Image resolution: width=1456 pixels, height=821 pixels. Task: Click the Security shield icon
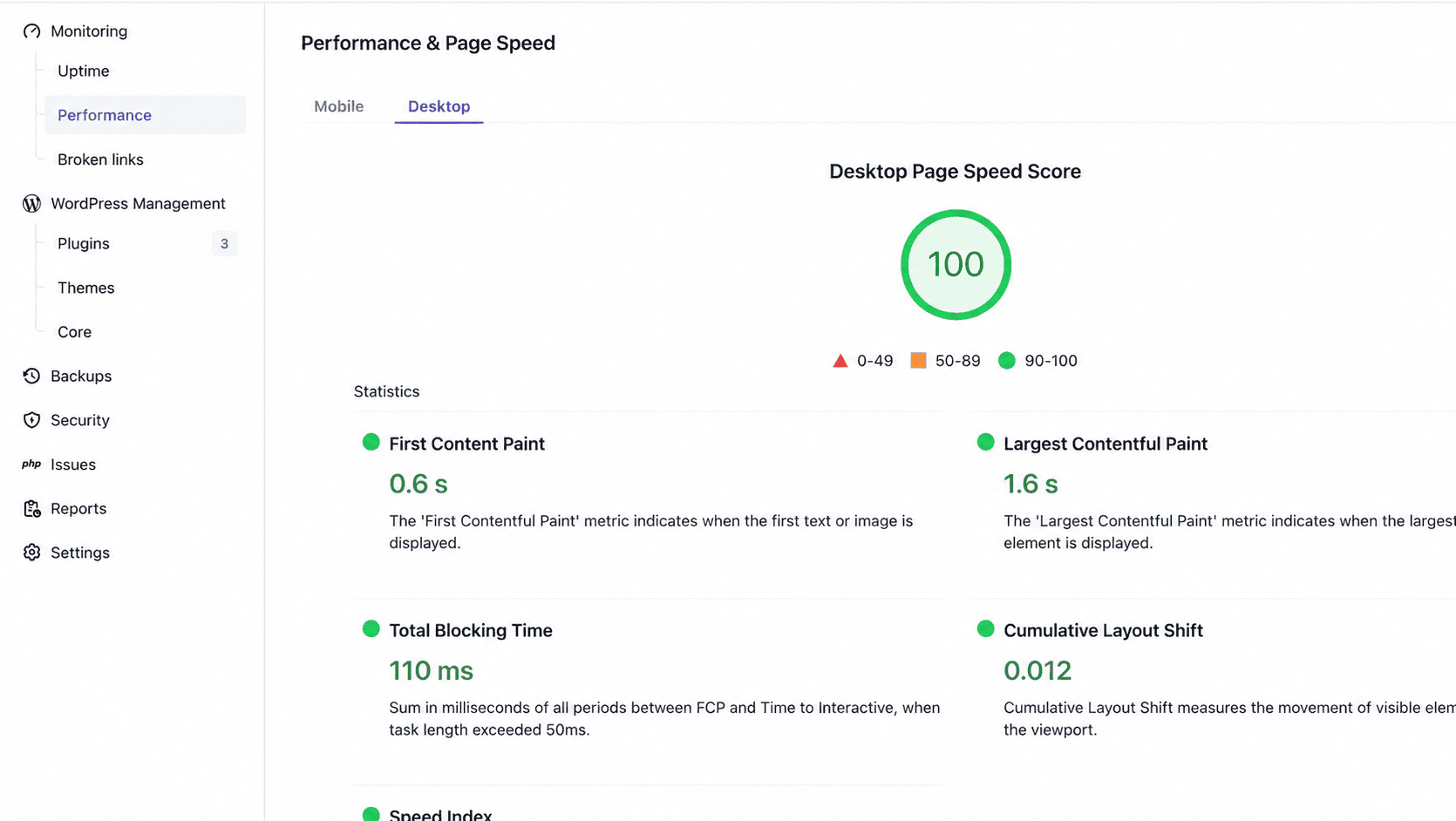32,420
